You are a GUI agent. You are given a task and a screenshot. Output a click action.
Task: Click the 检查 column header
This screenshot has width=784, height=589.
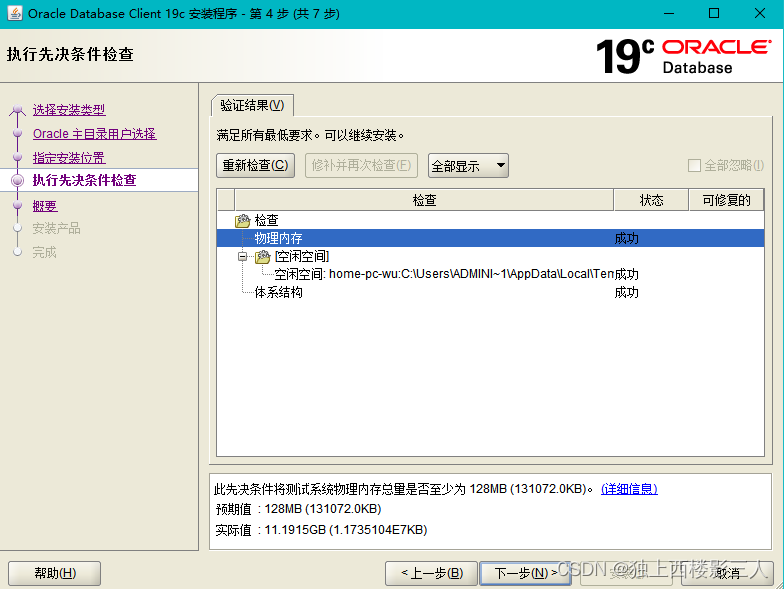[424, 200]
